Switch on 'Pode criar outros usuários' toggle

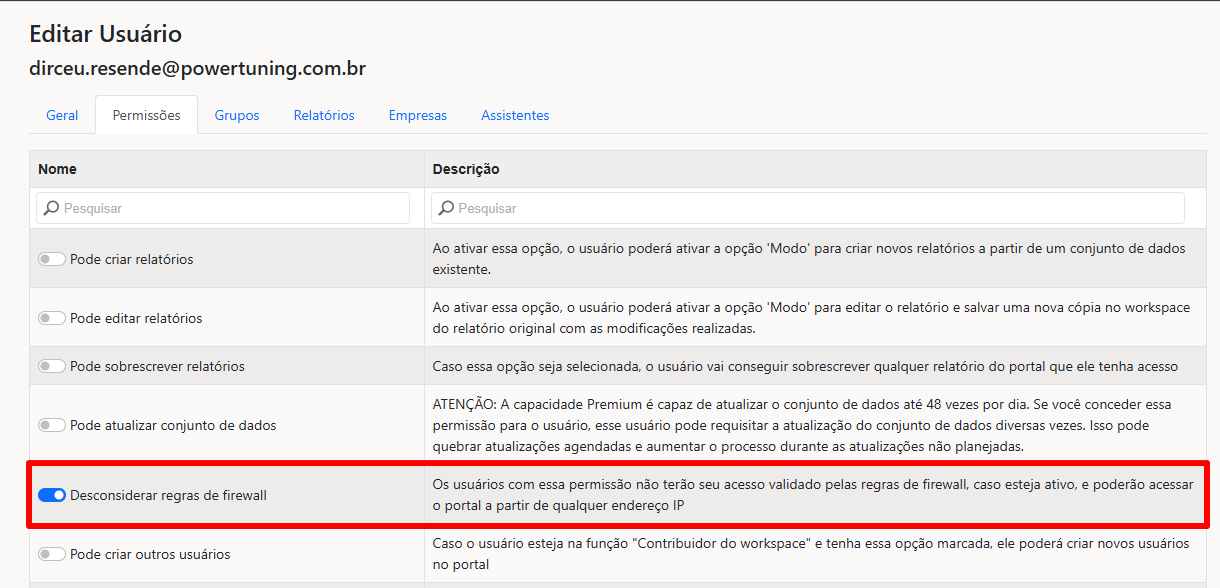tap(52, 554)
